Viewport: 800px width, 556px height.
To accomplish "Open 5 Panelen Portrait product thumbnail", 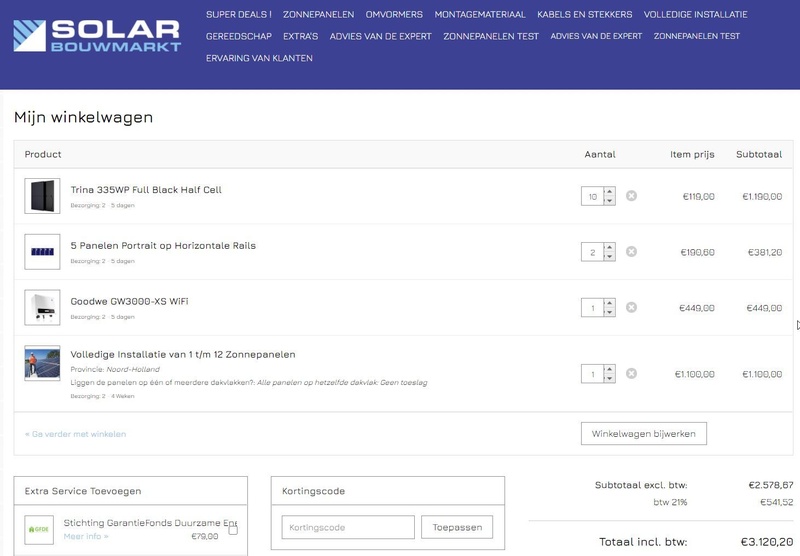I will coord(42,251).
